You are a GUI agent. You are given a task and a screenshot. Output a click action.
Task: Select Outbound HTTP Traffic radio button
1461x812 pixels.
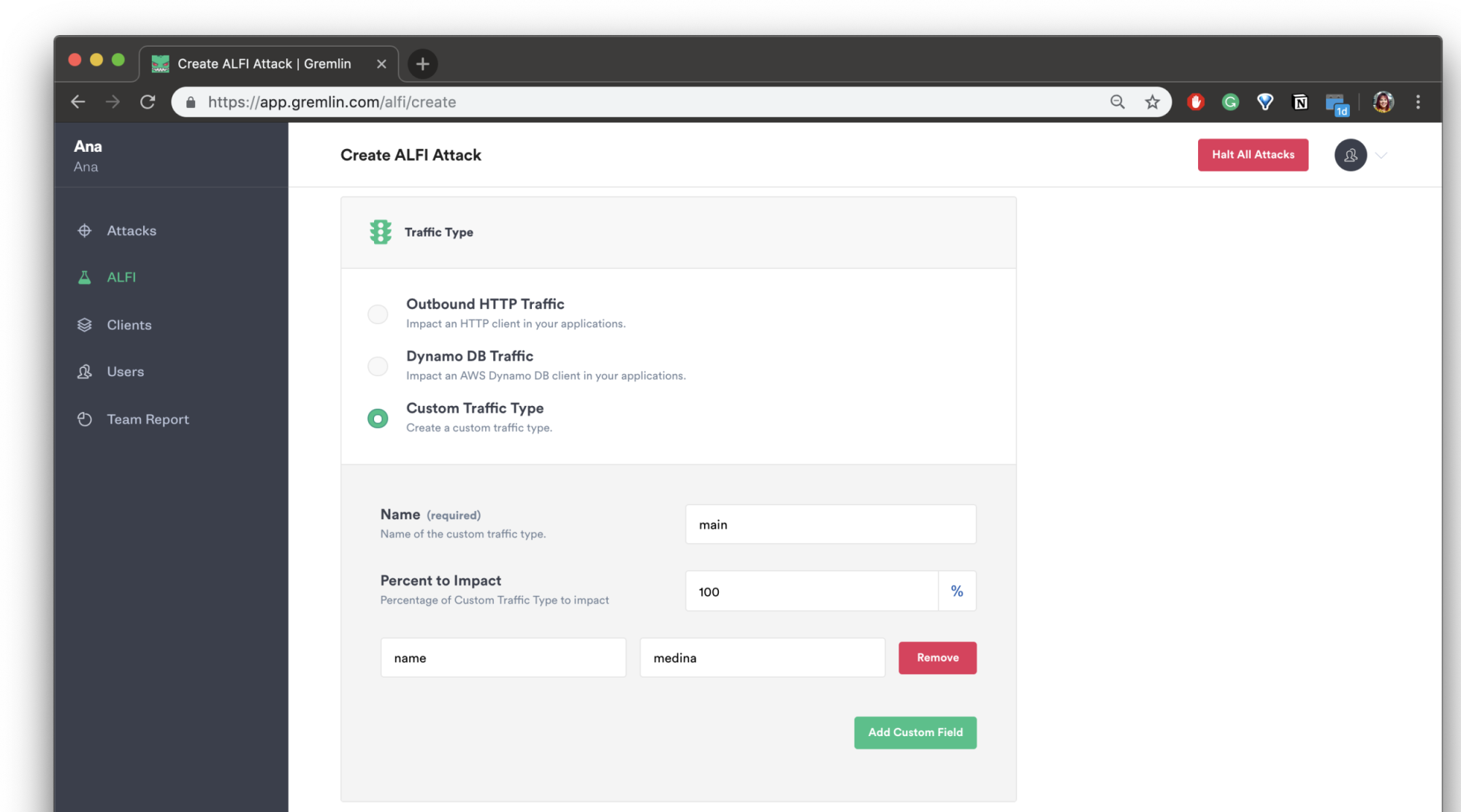378,314
